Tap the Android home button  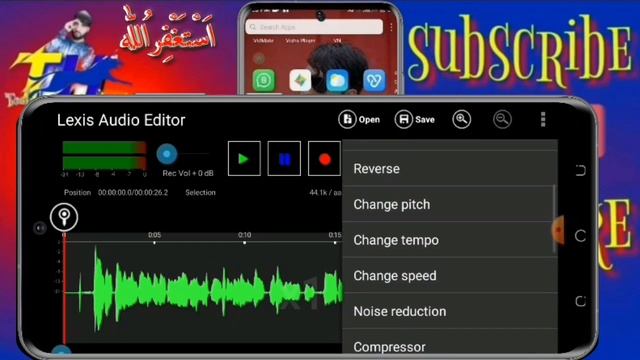point(580,236)
